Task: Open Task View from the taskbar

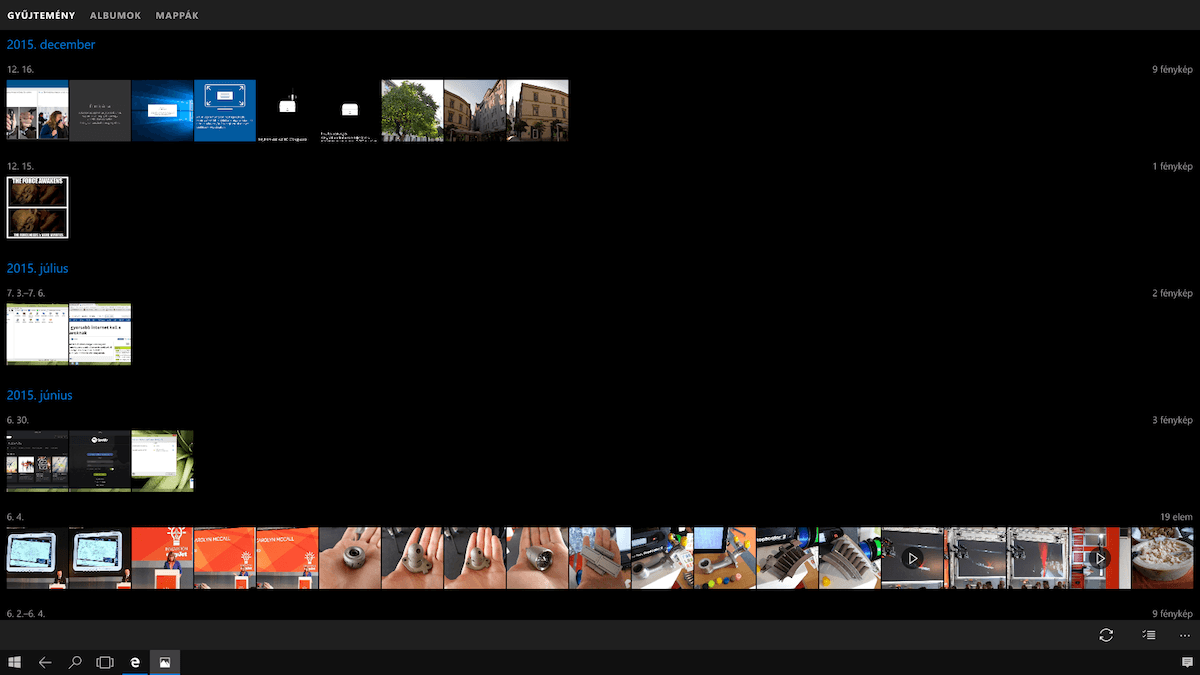Action: pos(104,662)
